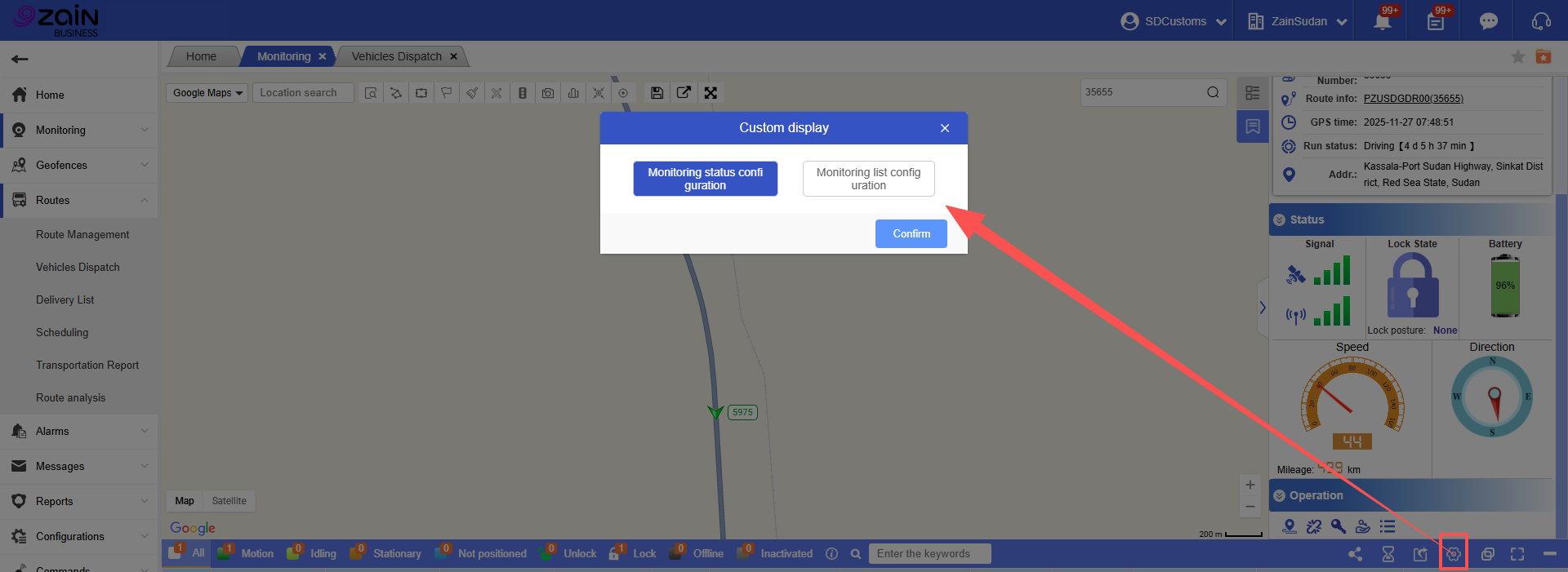Viewport: 1568px width, 572px height.
Task: Click the headset support icon
Action: 1540,21
